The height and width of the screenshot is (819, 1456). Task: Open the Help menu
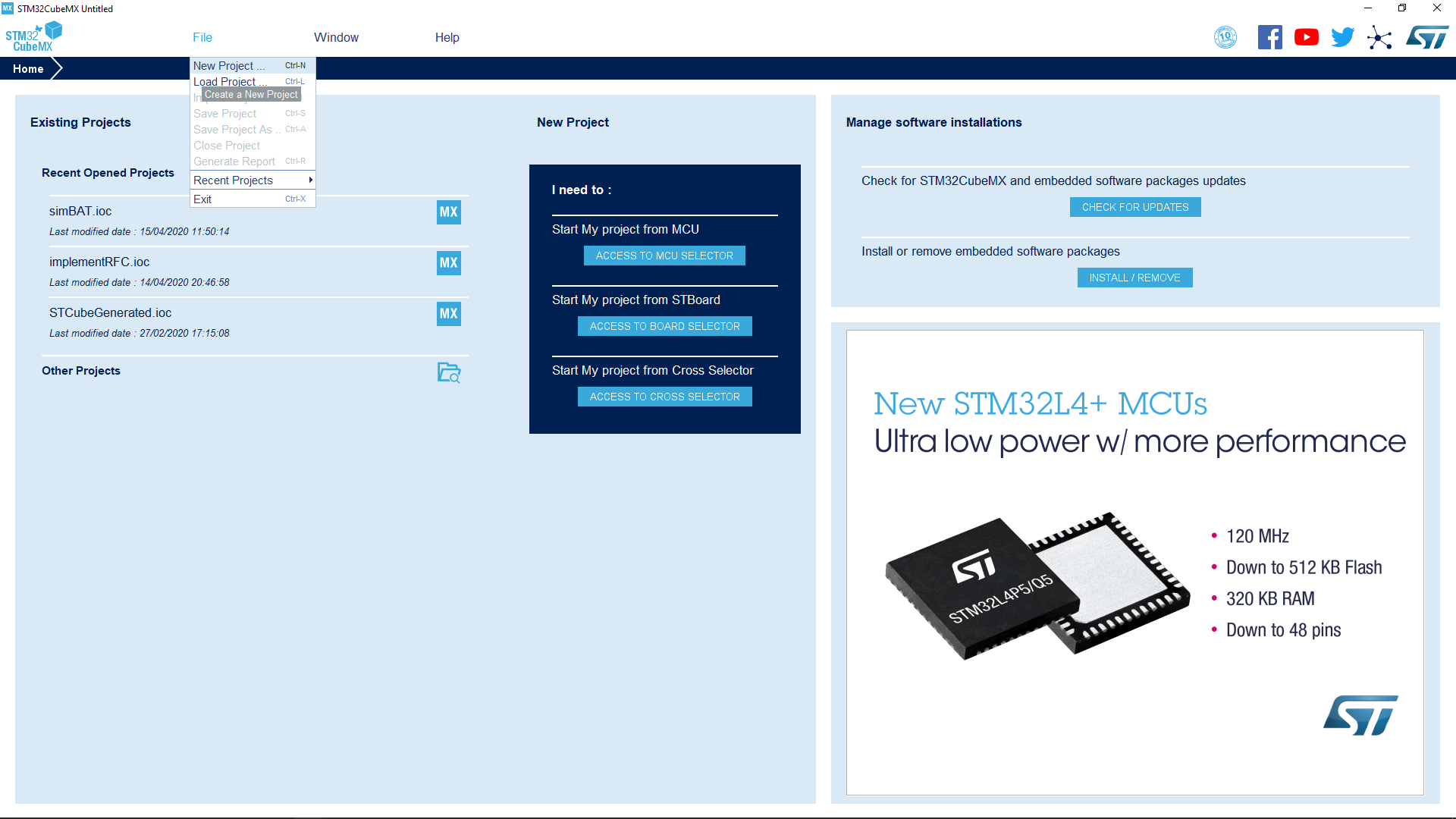(x=447, y=37)
